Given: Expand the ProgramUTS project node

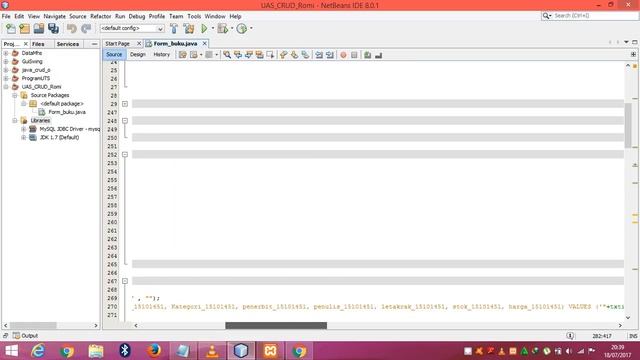Looking at the screenshot, I should [6, 78].
